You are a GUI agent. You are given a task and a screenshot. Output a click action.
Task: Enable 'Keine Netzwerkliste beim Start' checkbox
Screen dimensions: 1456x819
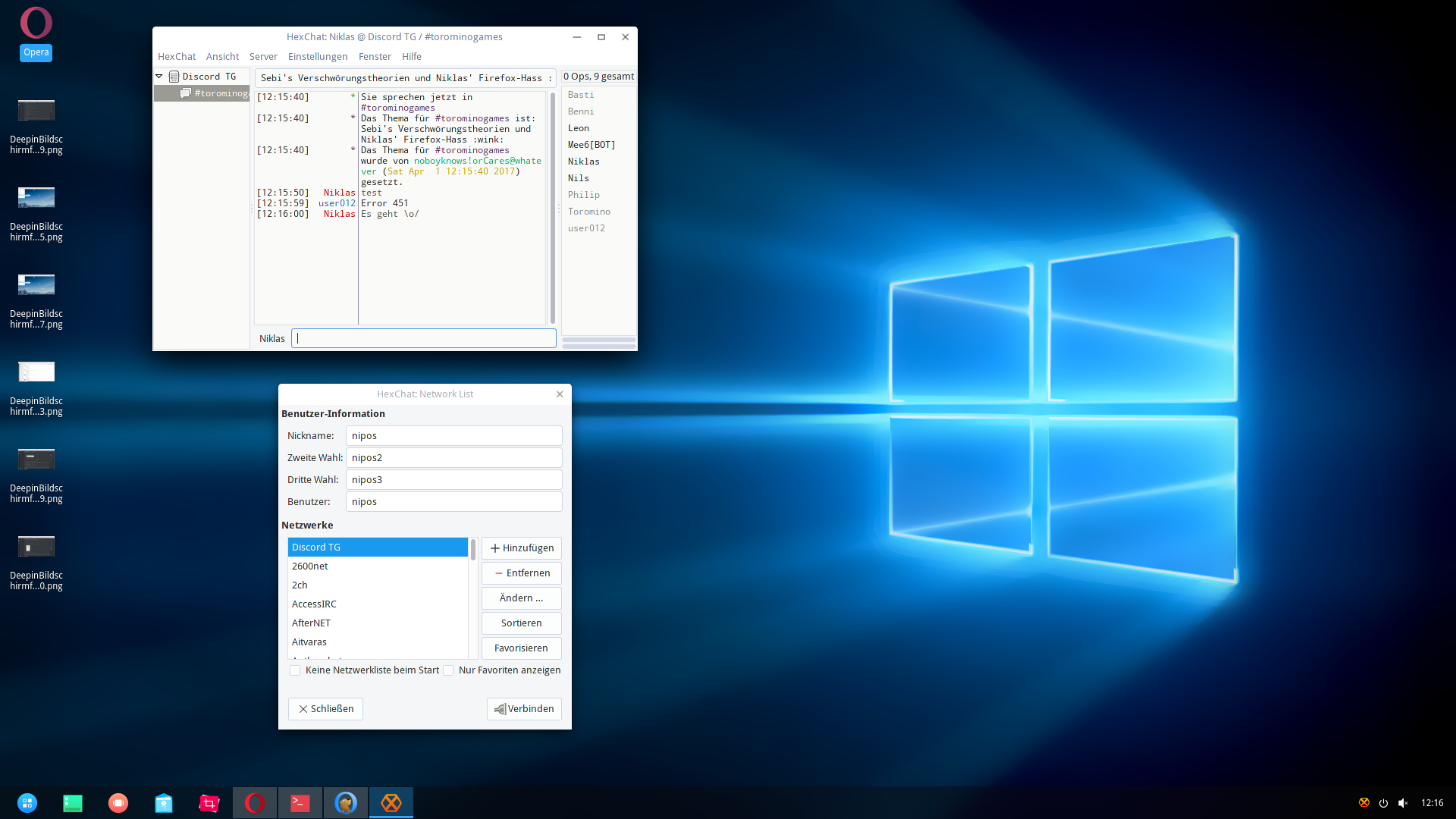point(295,670)
